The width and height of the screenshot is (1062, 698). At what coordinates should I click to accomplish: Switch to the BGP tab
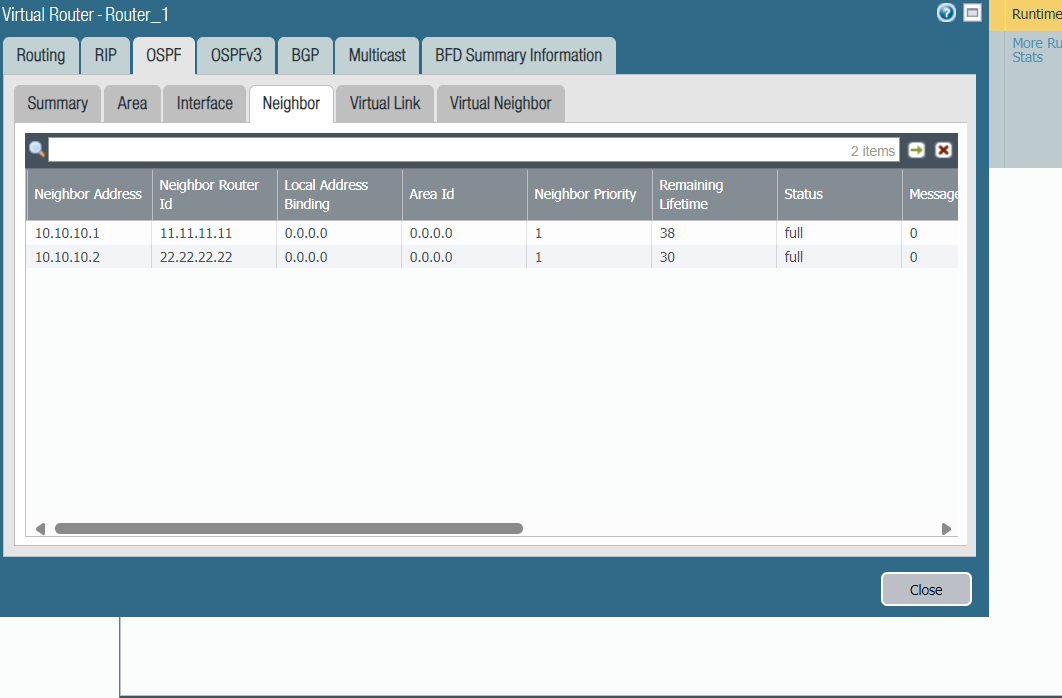(304, 55)
